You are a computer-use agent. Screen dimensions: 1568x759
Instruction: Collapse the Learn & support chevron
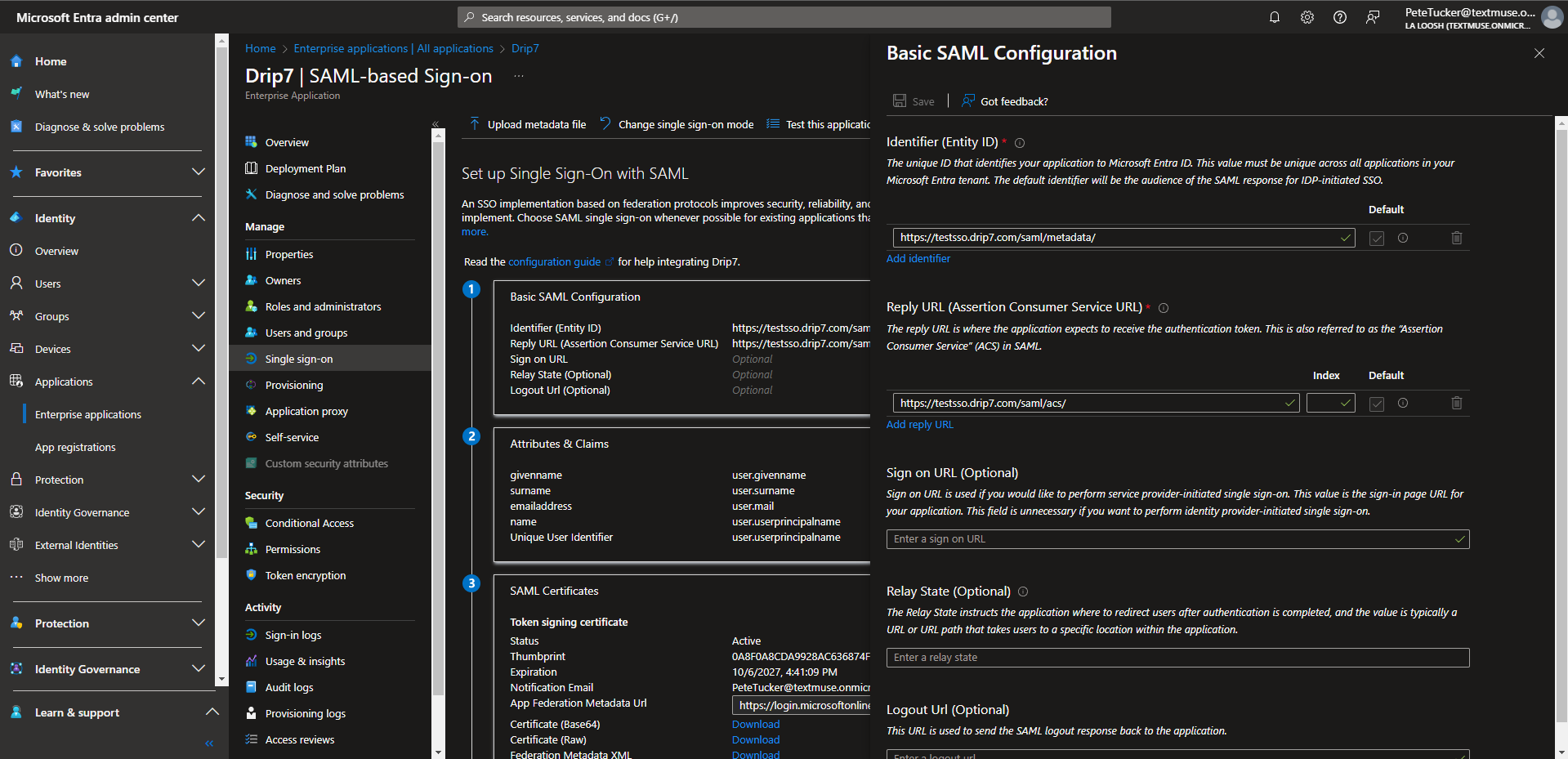[212, 712]
